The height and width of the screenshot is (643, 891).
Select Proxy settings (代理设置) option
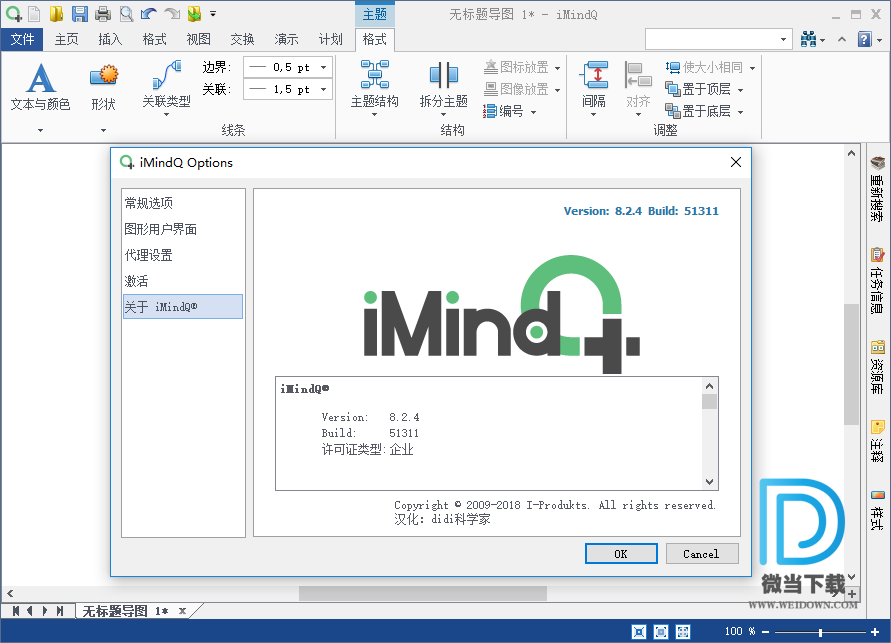182,255
